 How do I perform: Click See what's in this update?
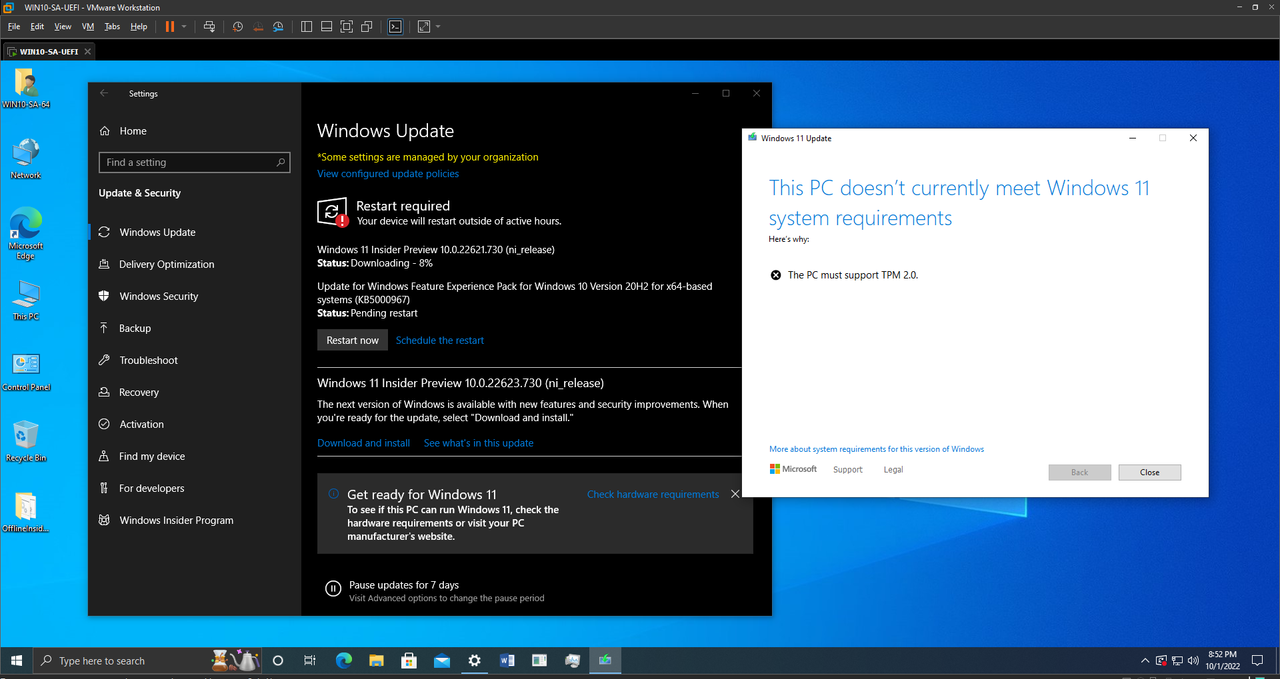coord(479,443)
